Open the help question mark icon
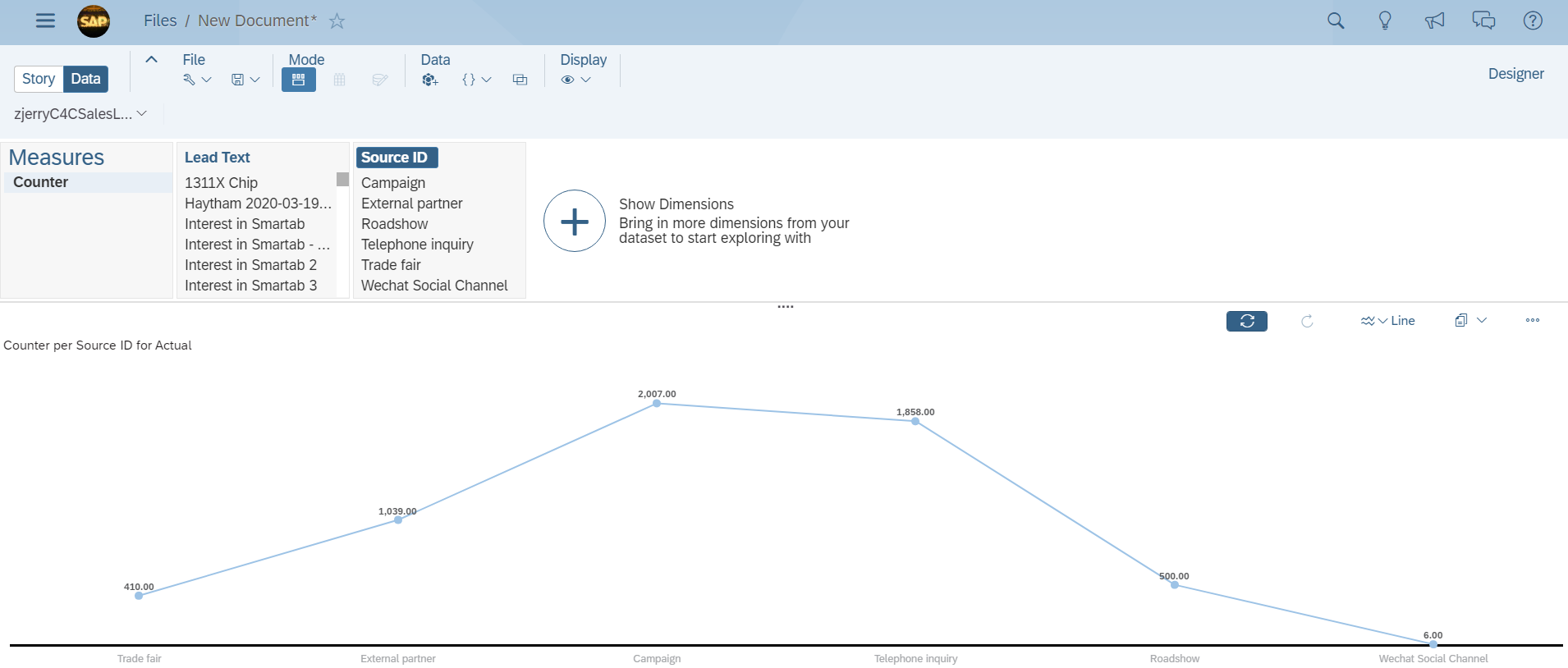Viewport: 1568px width, 668px height. pyautogui.click(x=1533, y=21)
